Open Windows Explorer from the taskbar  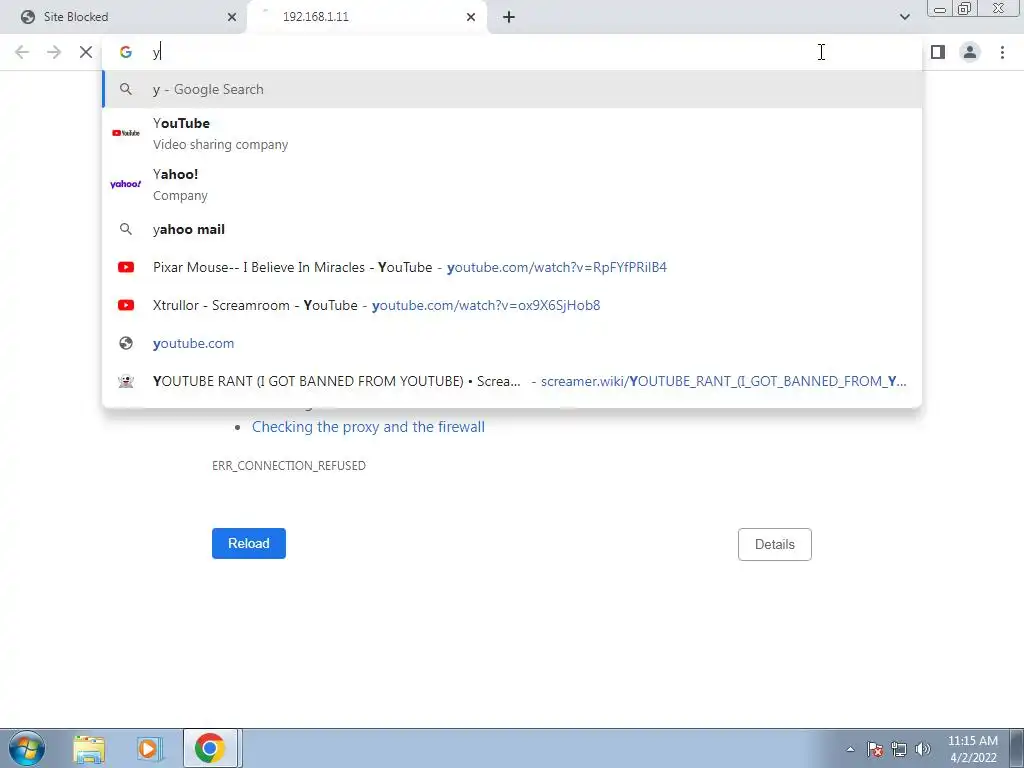pyautogui.click(x=89, y=749)
